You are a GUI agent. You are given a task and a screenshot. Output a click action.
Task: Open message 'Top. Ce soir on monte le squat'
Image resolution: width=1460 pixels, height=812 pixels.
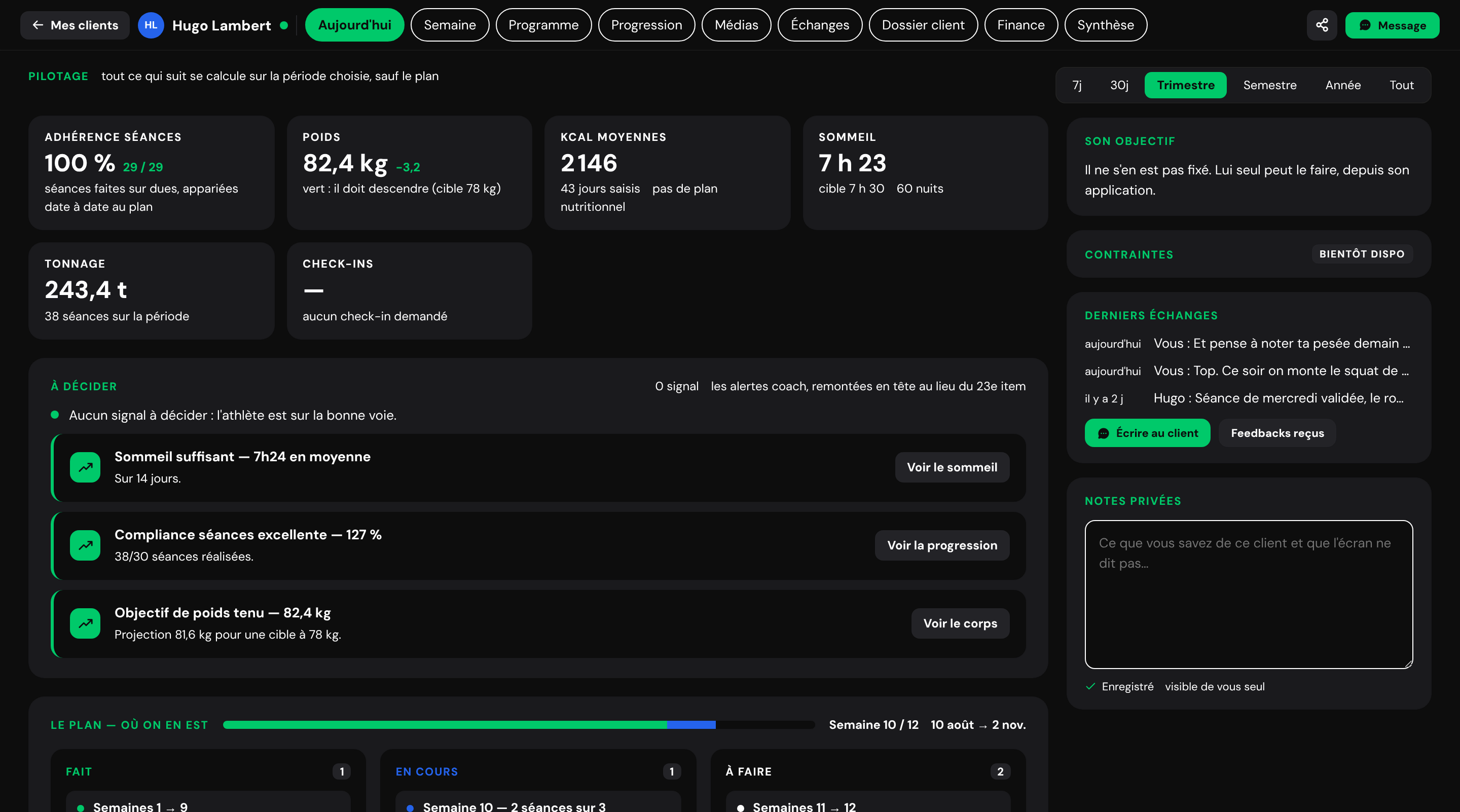[x=1249, y=371]
